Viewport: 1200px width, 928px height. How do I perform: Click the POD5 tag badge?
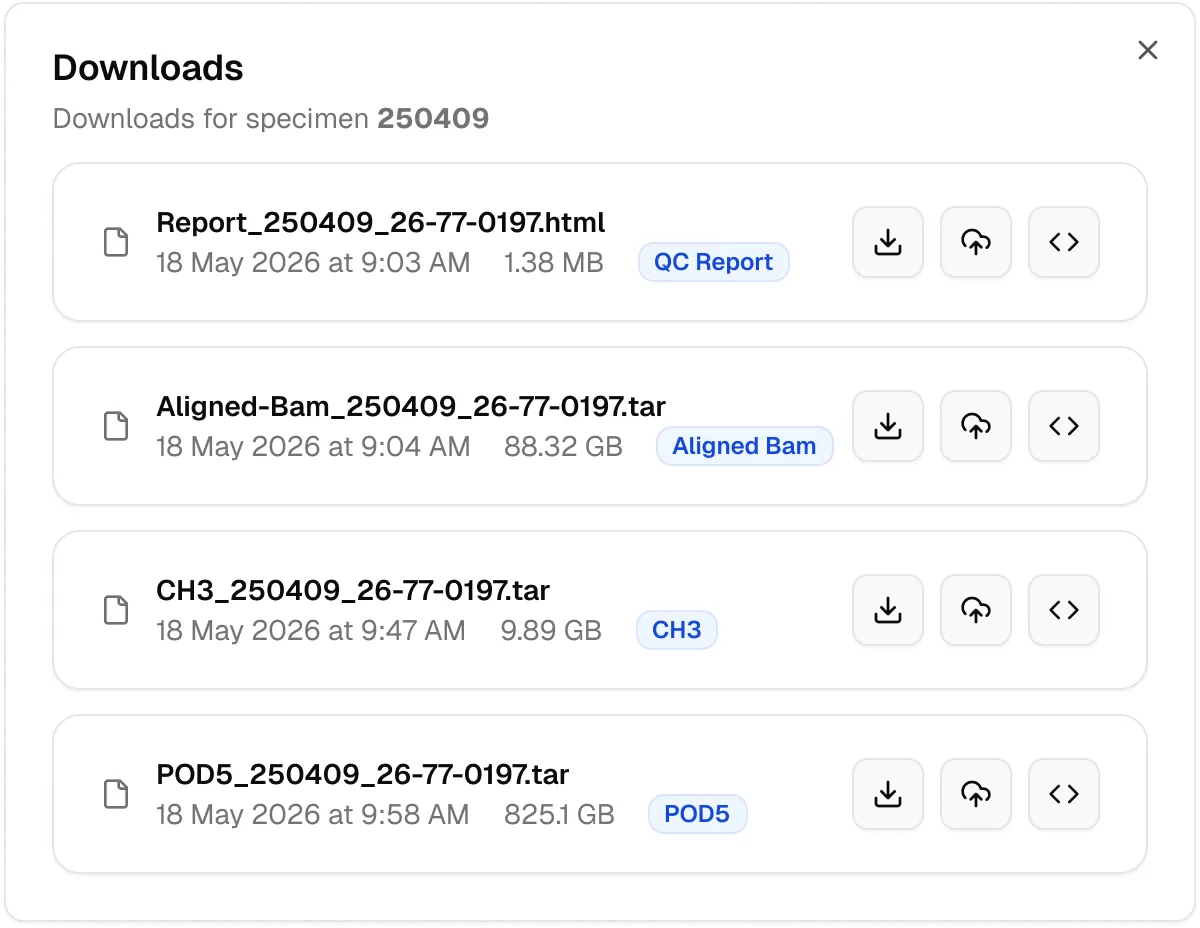pos(697,815)
